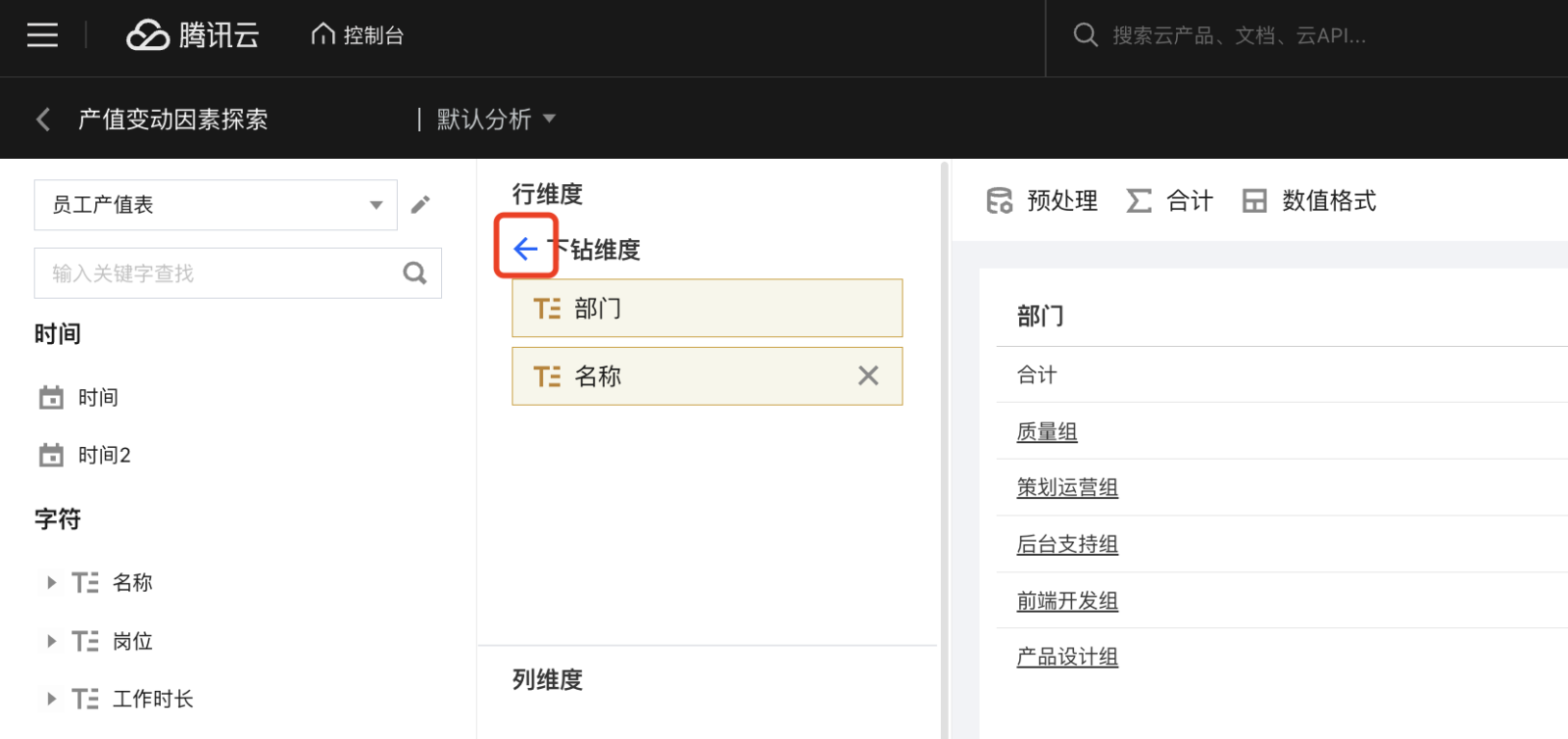Open the 数值格式 number format option
This screenshot has width=1568, height=739.
coord(1309,201)
